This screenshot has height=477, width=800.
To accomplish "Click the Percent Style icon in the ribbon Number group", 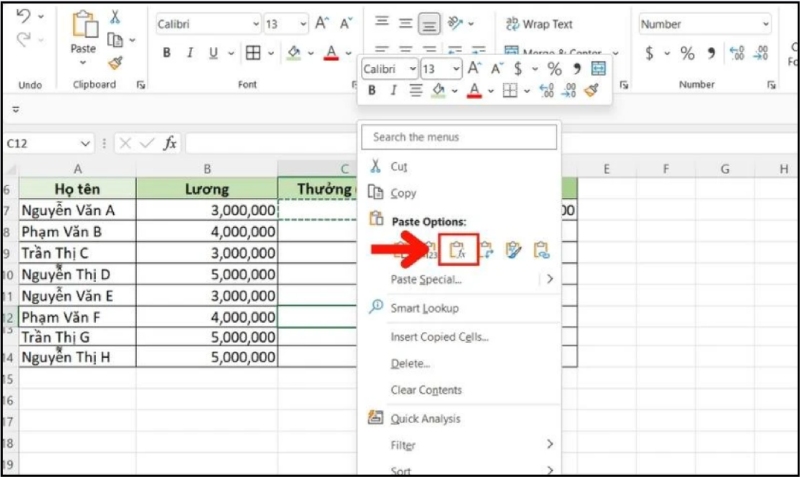I will pyautogui.click(x=687, y=53).
